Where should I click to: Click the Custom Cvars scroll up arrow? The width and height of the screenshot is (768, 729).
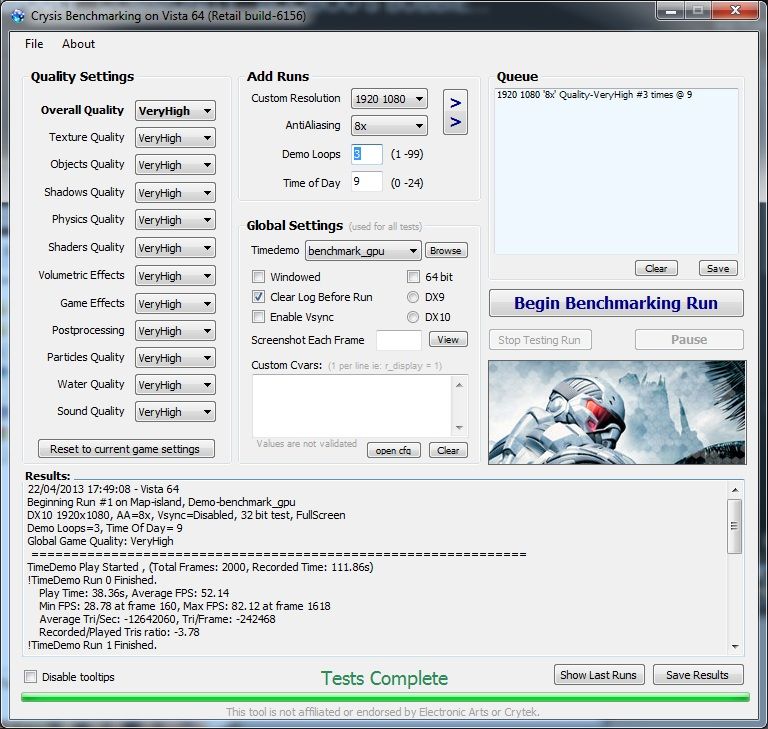459,385
